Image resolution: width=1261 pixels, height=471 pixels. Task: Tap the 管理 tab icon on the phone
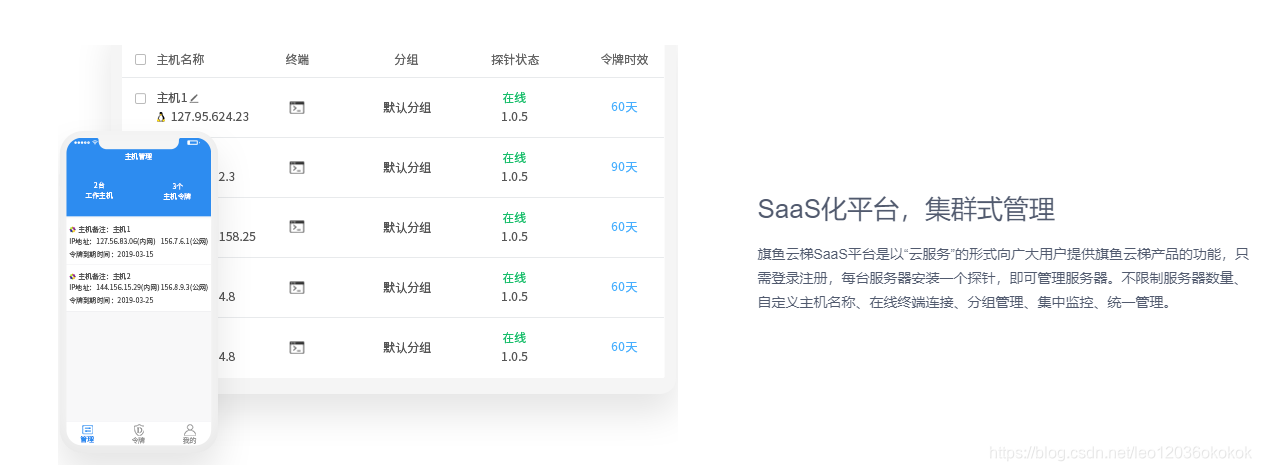coord(87,430)
